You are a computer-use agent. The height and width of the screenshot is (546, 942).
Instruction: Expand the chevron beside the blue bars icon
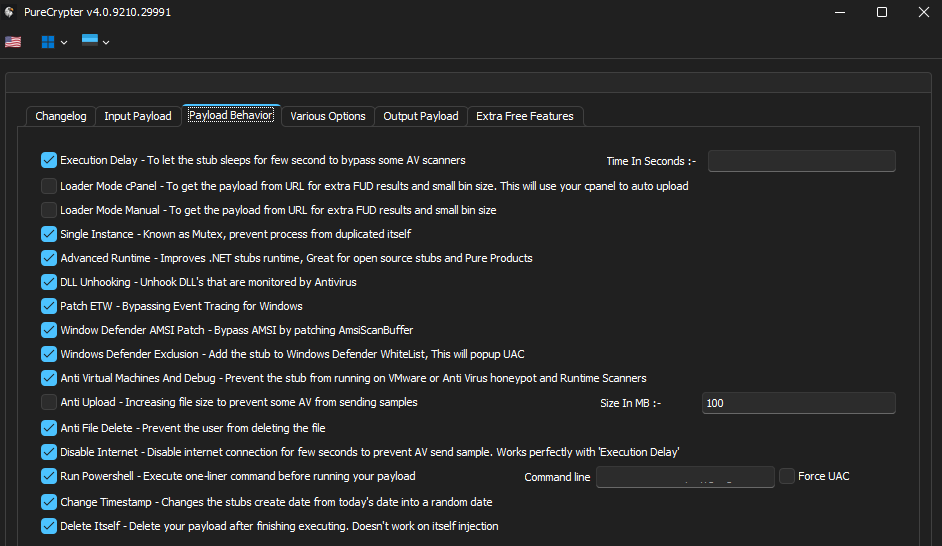[x=106, y=43]
